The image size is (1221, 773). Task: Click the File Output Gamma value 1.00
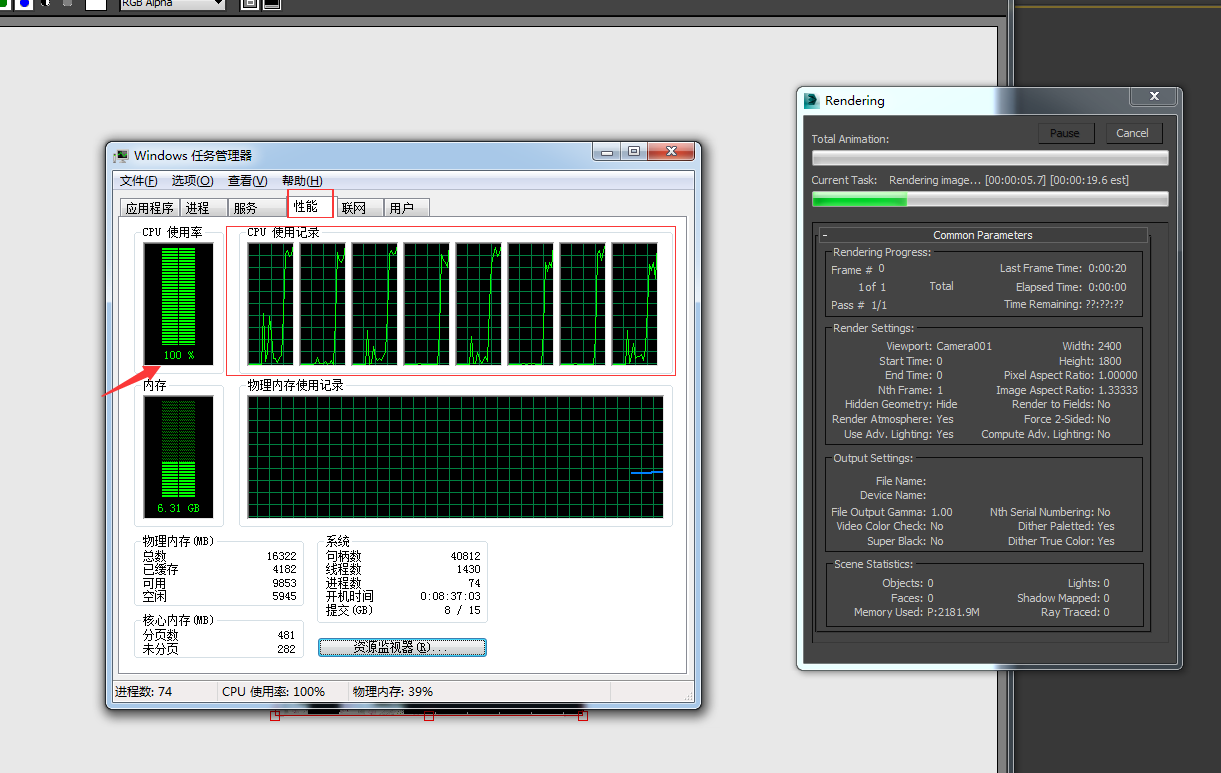click(942, 512)
